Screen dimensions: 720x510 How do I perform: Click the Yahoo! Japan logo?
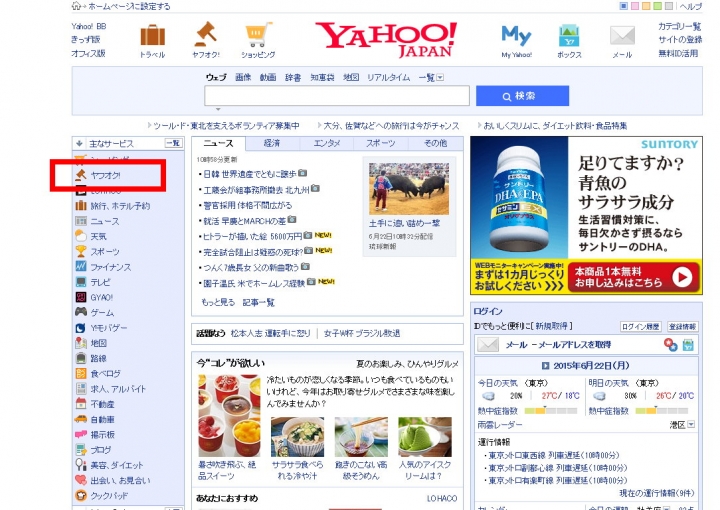386,39
